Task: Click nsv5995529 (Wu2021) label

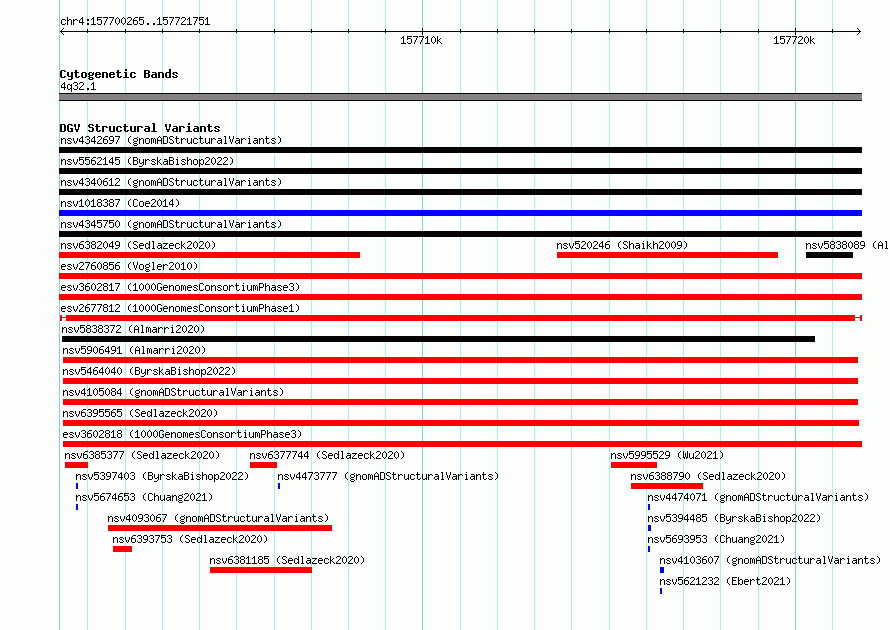Action: click(x=667, y=455)
